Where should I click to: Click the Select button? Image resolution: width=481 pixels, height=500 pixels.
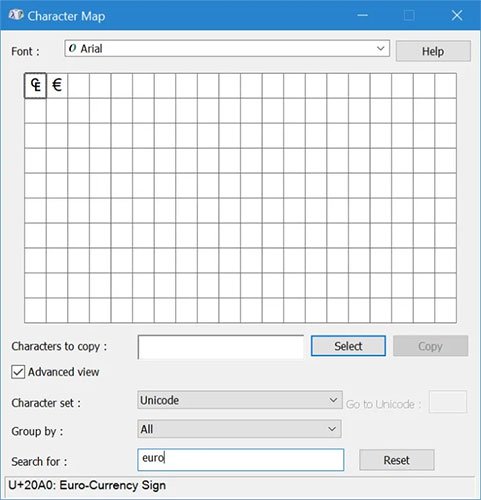(348, 346)
